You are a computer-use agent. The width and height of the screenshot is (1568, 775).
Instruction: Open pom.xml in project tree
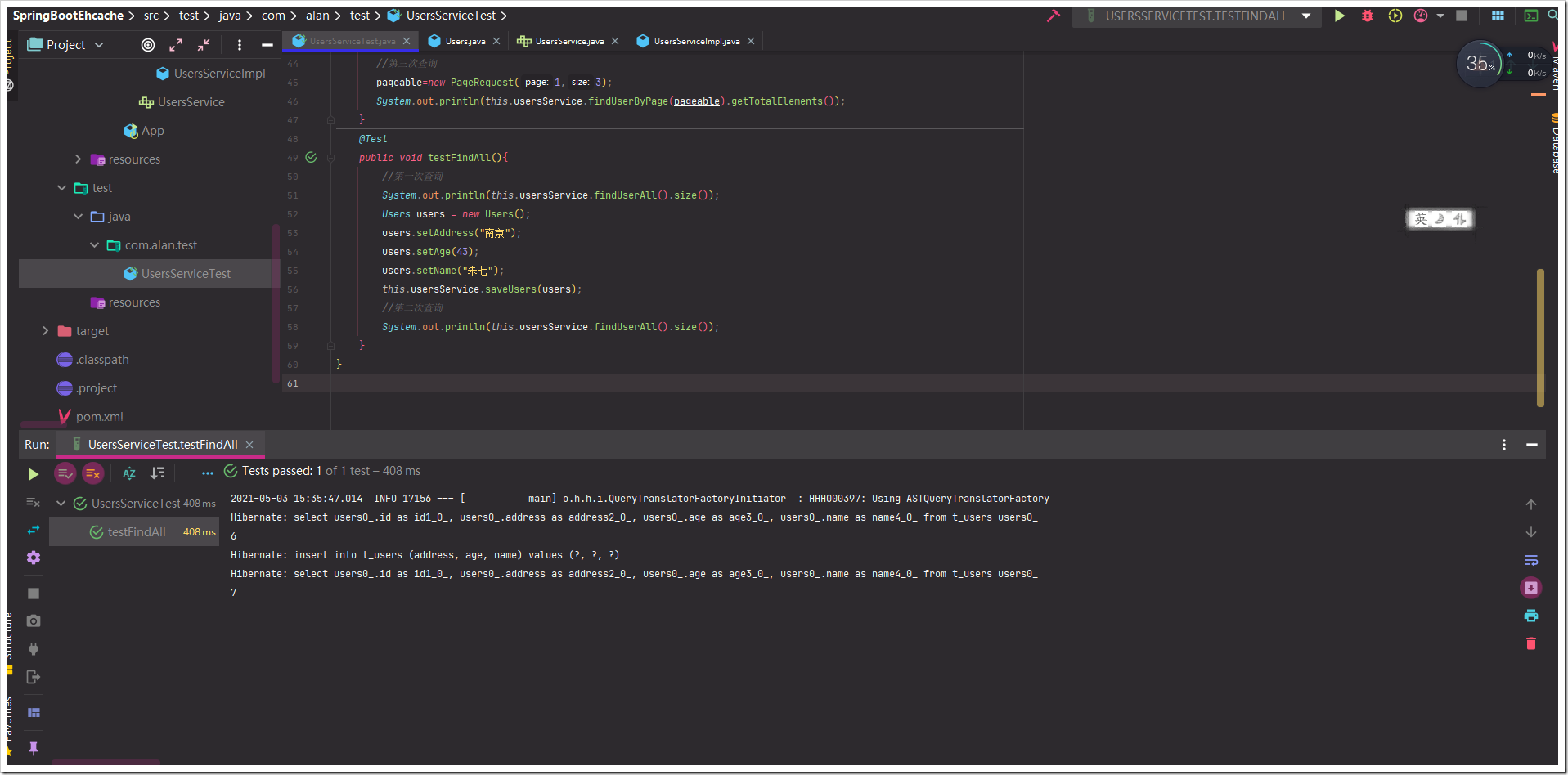[x=99, y=417]
